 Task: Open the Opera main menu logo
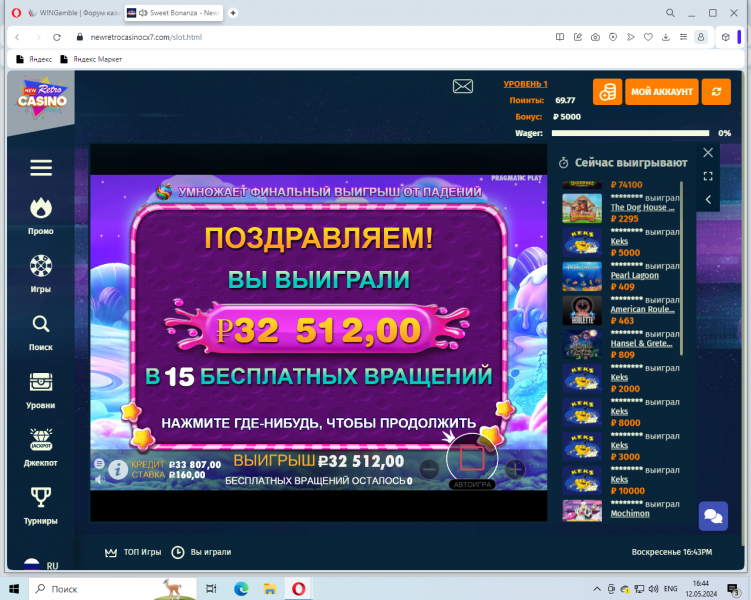[x=16, y=13]
